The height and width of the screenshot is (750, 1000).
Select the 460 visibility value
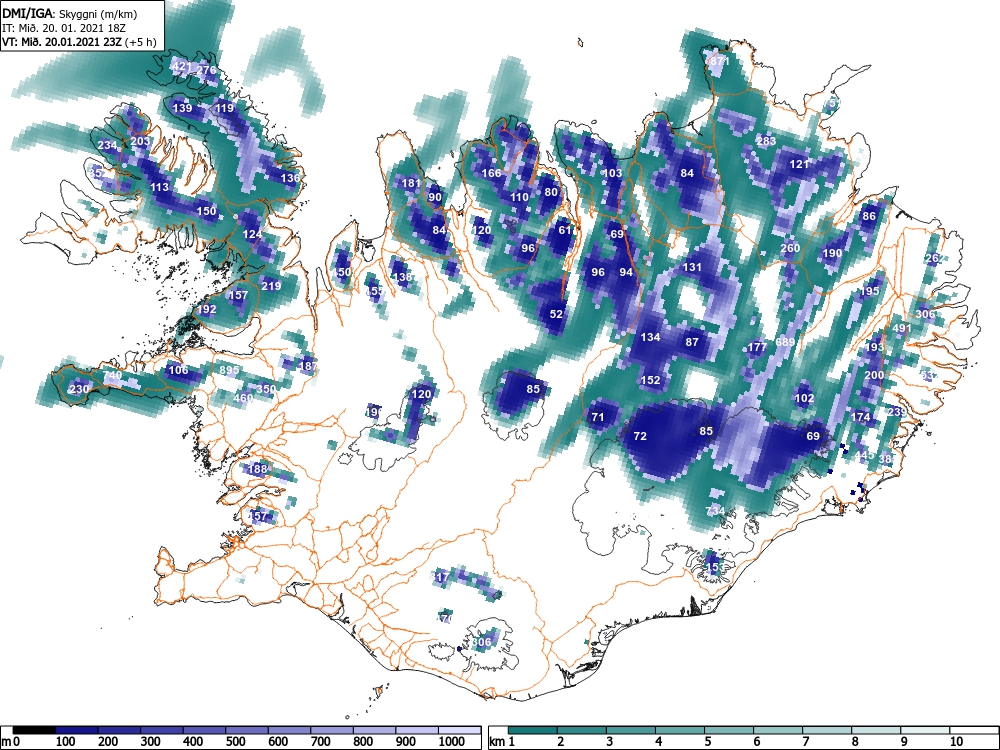[243, 398]
